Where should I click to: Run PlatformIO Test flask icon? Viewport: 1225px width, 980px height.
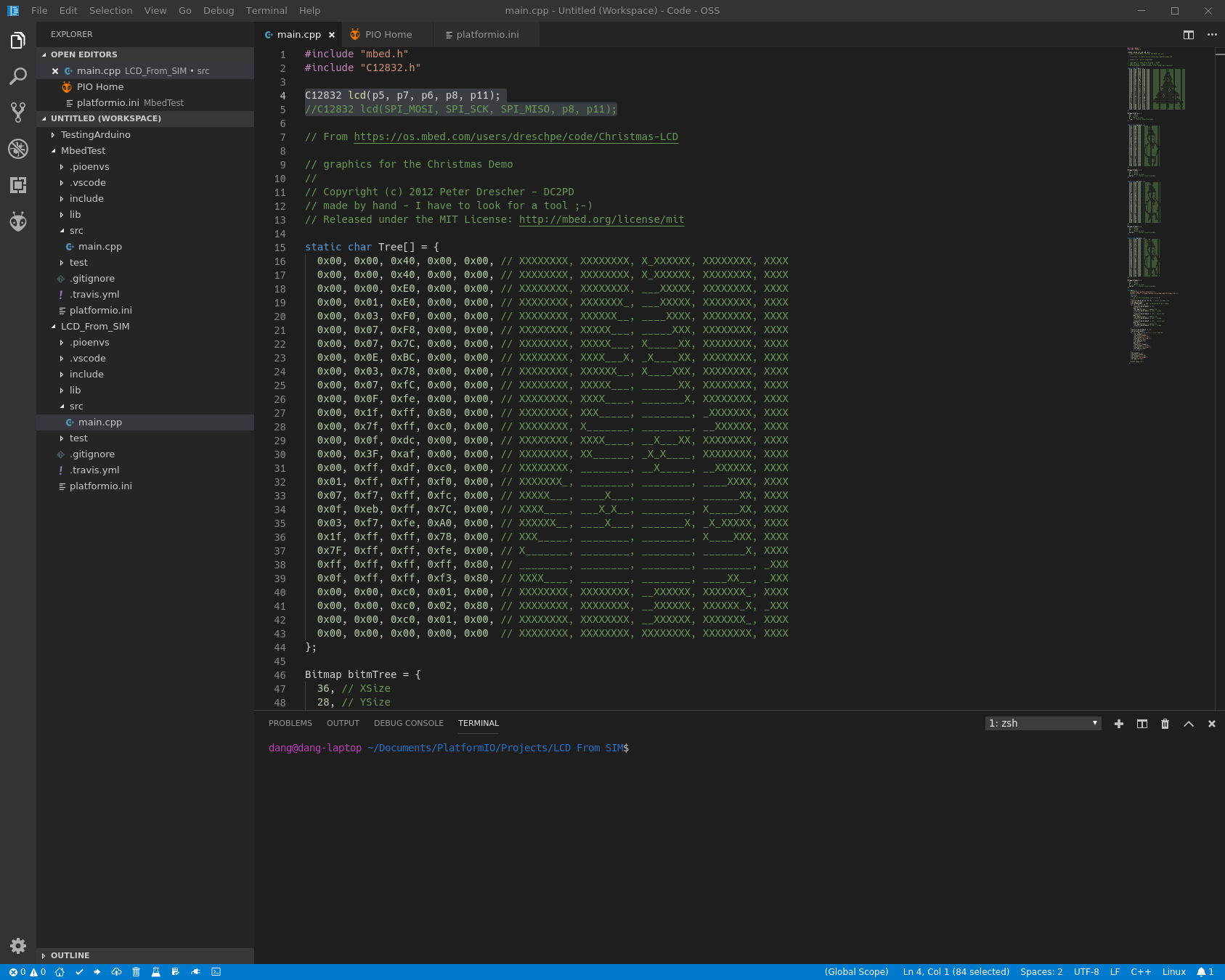pos(155,972)
